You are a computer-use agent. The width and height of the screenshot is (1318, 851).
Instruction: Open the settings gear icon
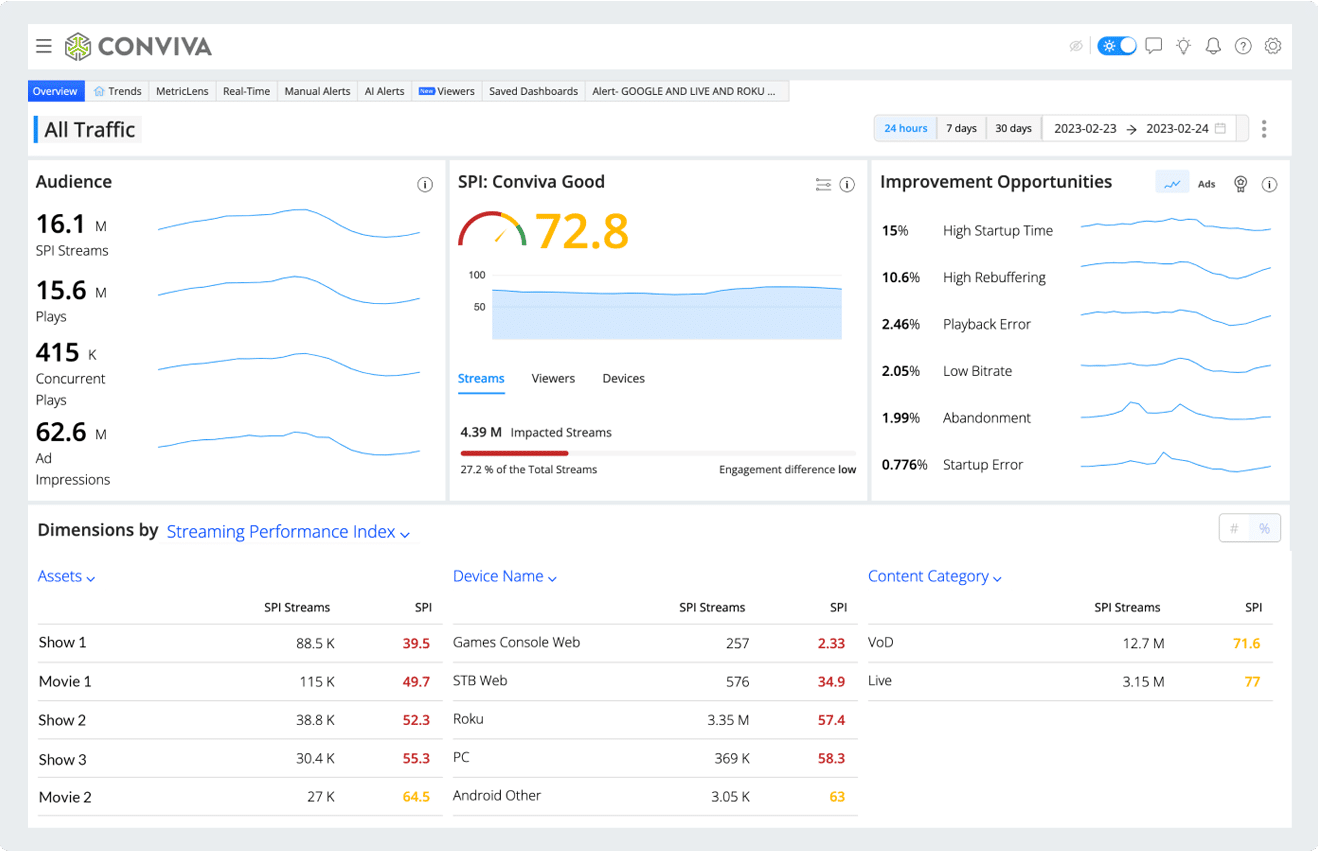coord(1273,46)
